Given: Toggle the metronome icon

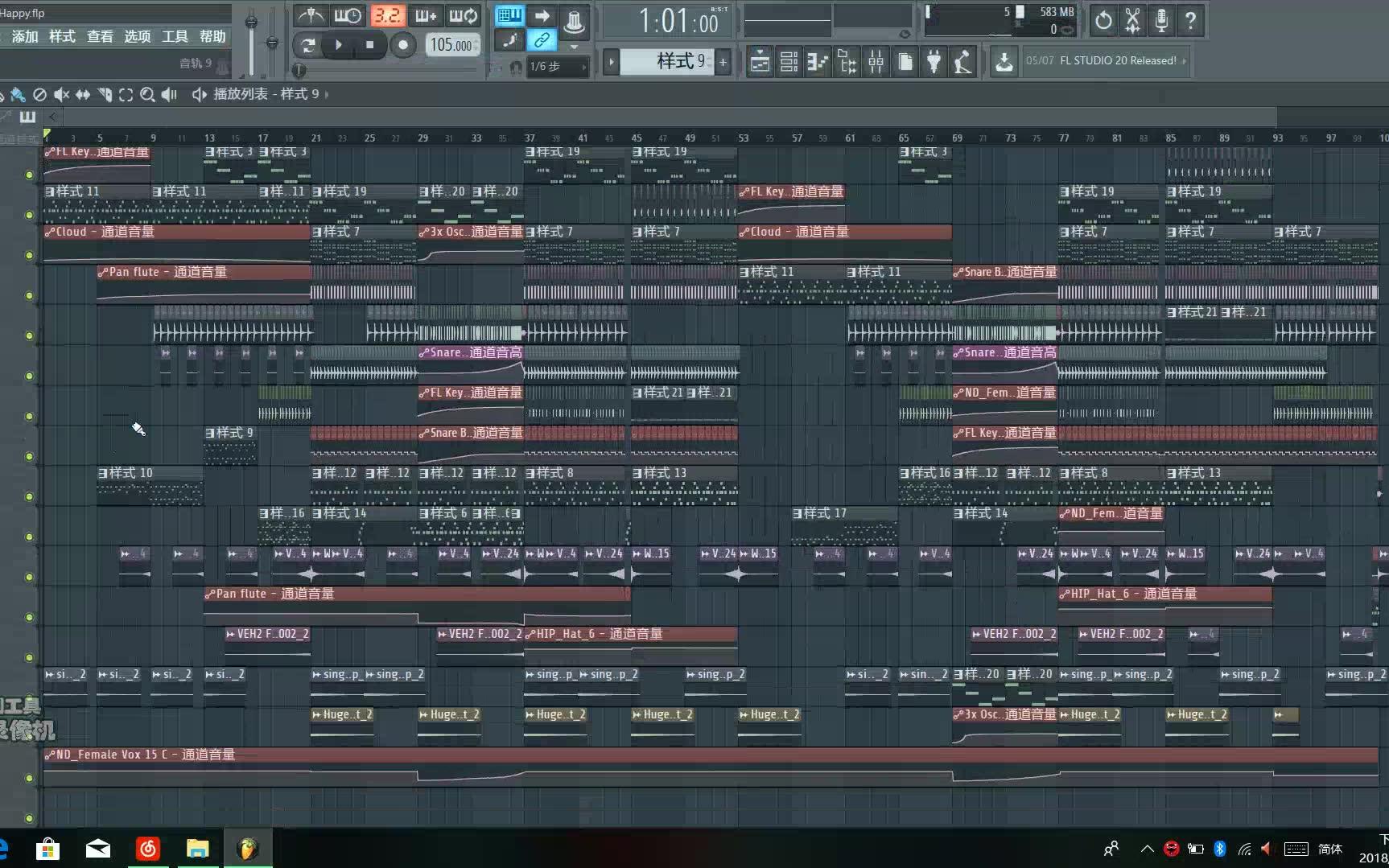Looking at the screenshot, I should [x=311, y=15].
